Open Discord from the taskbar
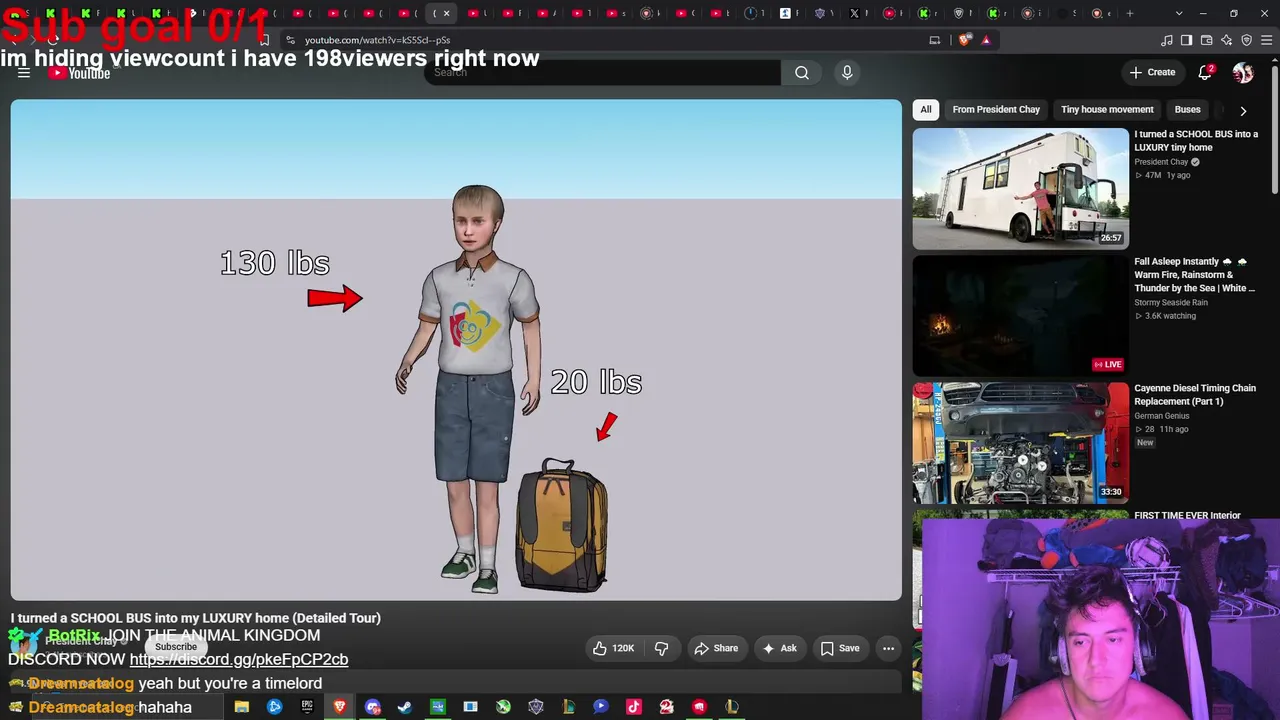1280x720 pixels. [373, 707]
